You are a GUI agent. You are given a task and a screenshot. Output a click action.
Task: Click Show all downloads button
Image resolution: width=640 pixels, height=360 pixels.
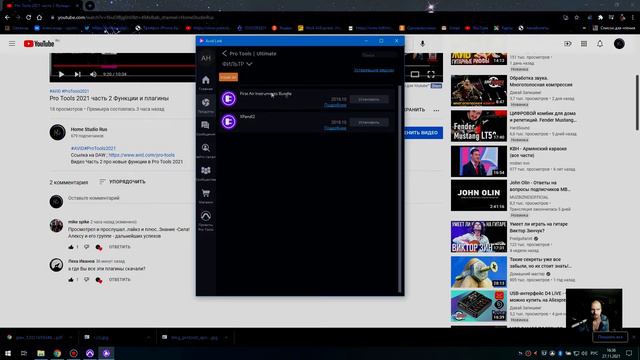coord(610,337)
